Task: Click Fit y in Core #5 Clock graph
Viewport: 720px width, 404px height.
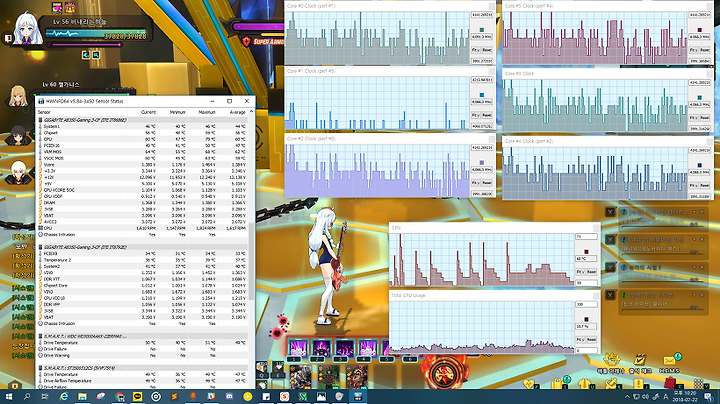Action: (x=693, y=50)
